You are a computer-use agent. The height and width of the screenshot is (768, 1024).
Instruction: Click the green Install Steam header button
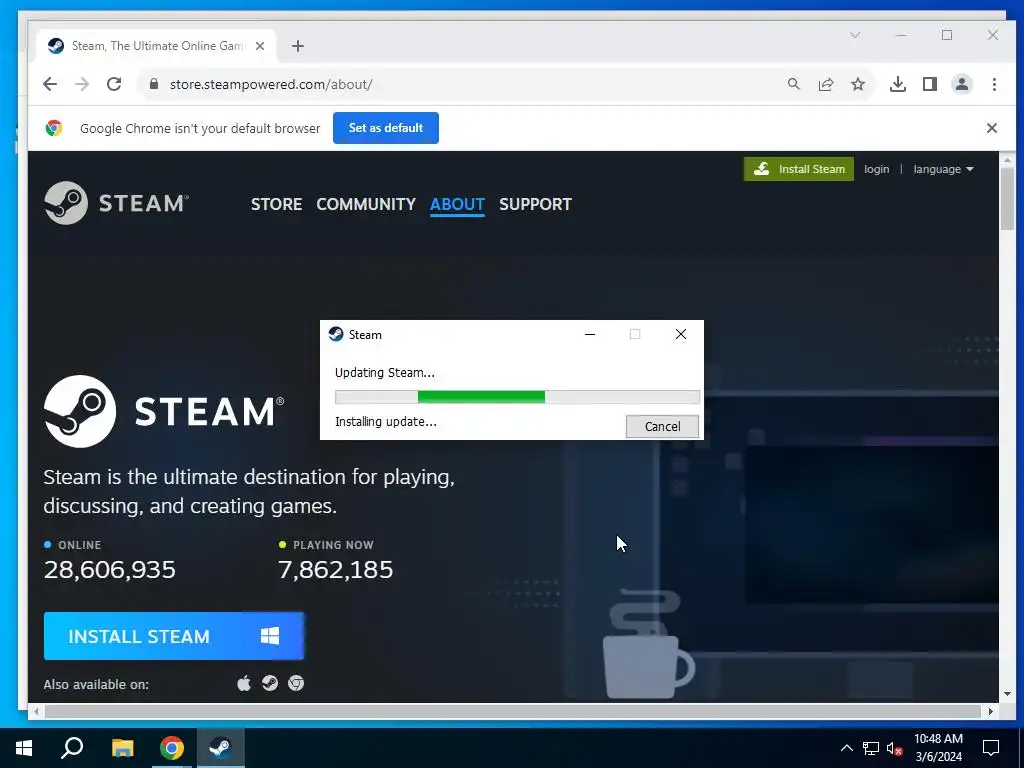[x=799, y=169]
